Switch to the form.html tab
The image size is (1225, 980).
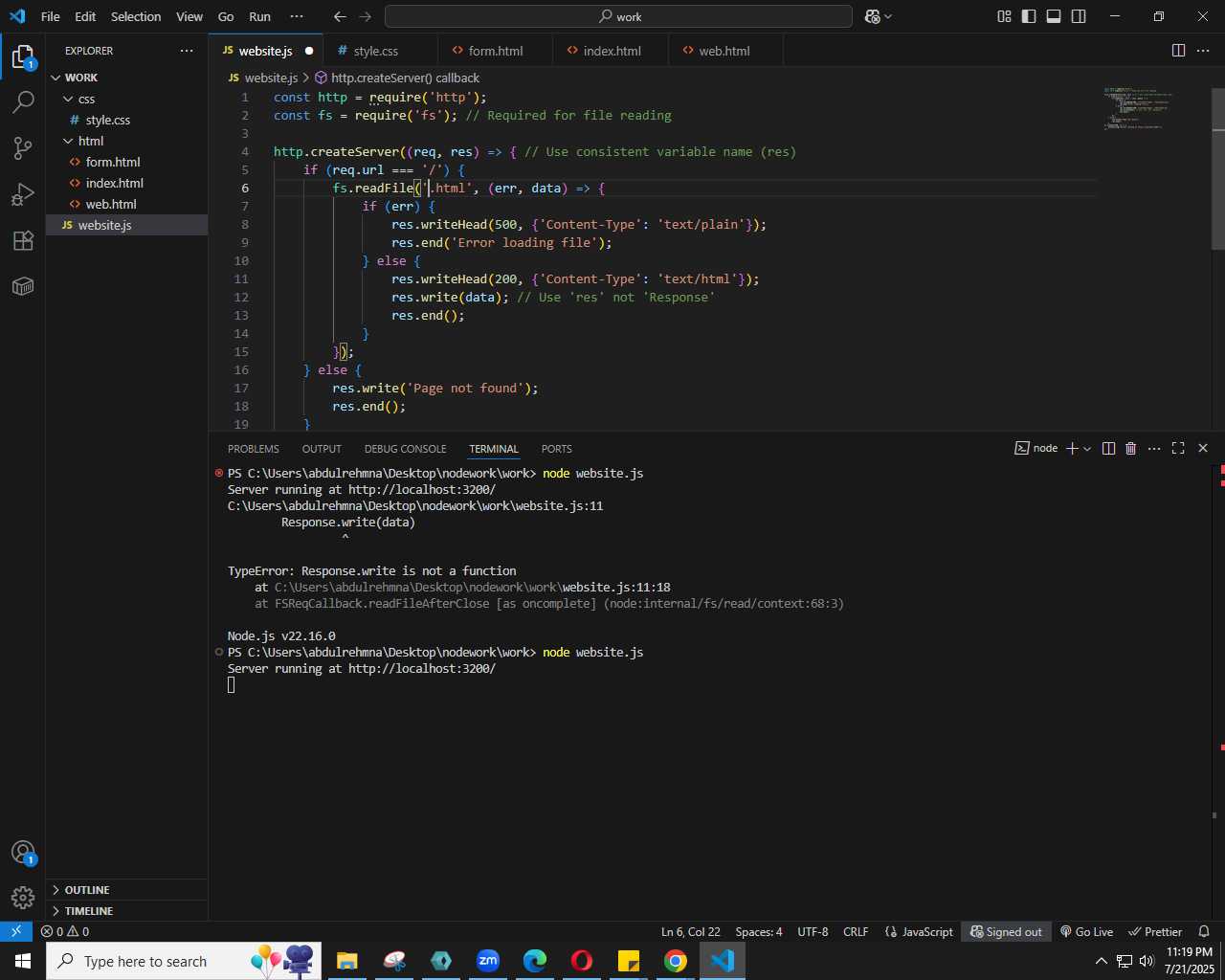tap(496, 51)
